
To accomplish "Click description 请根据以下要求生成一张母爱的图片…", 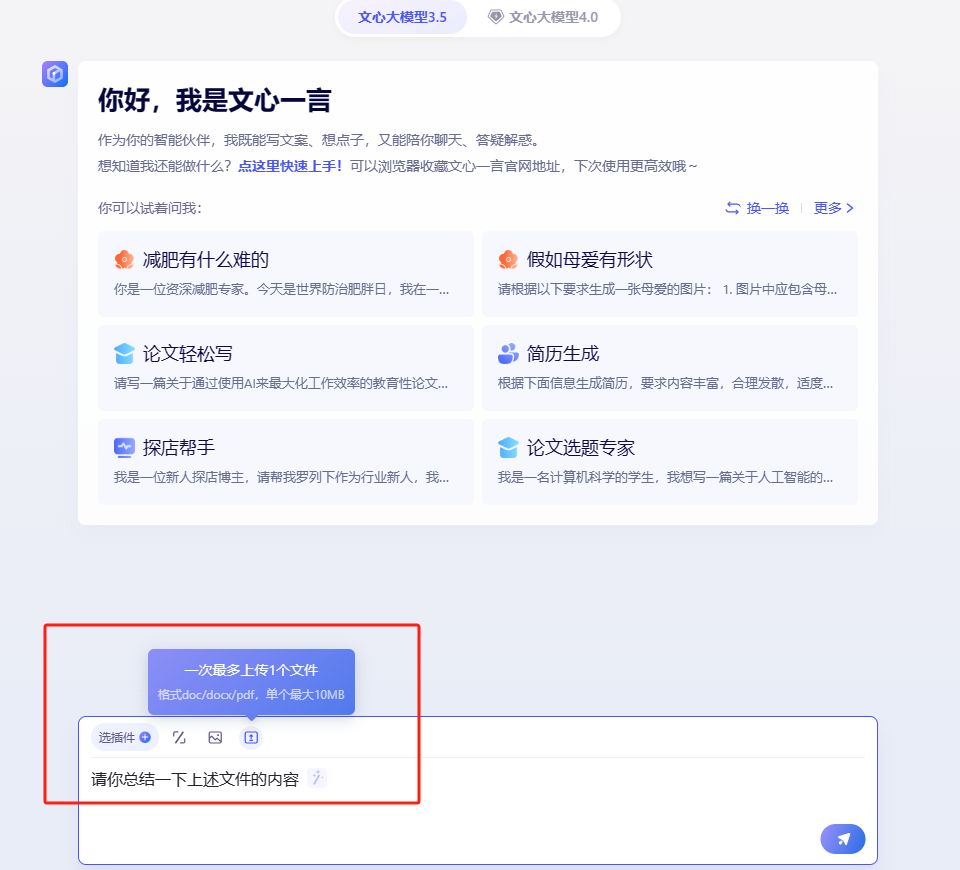I will (x=667, y=289).
